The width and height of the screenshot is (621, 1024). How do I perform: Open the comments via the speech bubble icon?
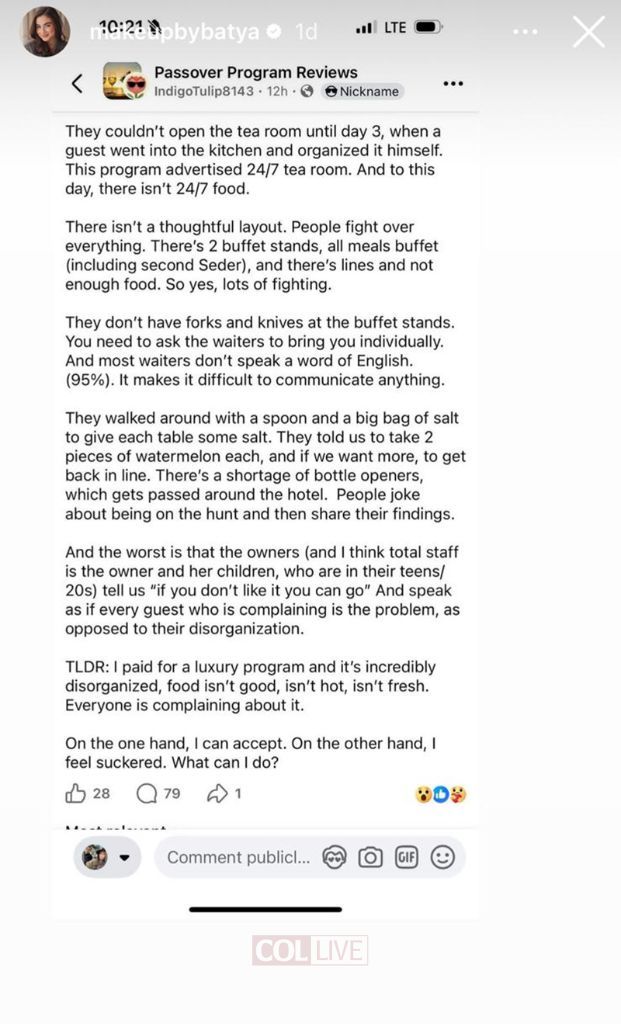[x=147, y=794]
